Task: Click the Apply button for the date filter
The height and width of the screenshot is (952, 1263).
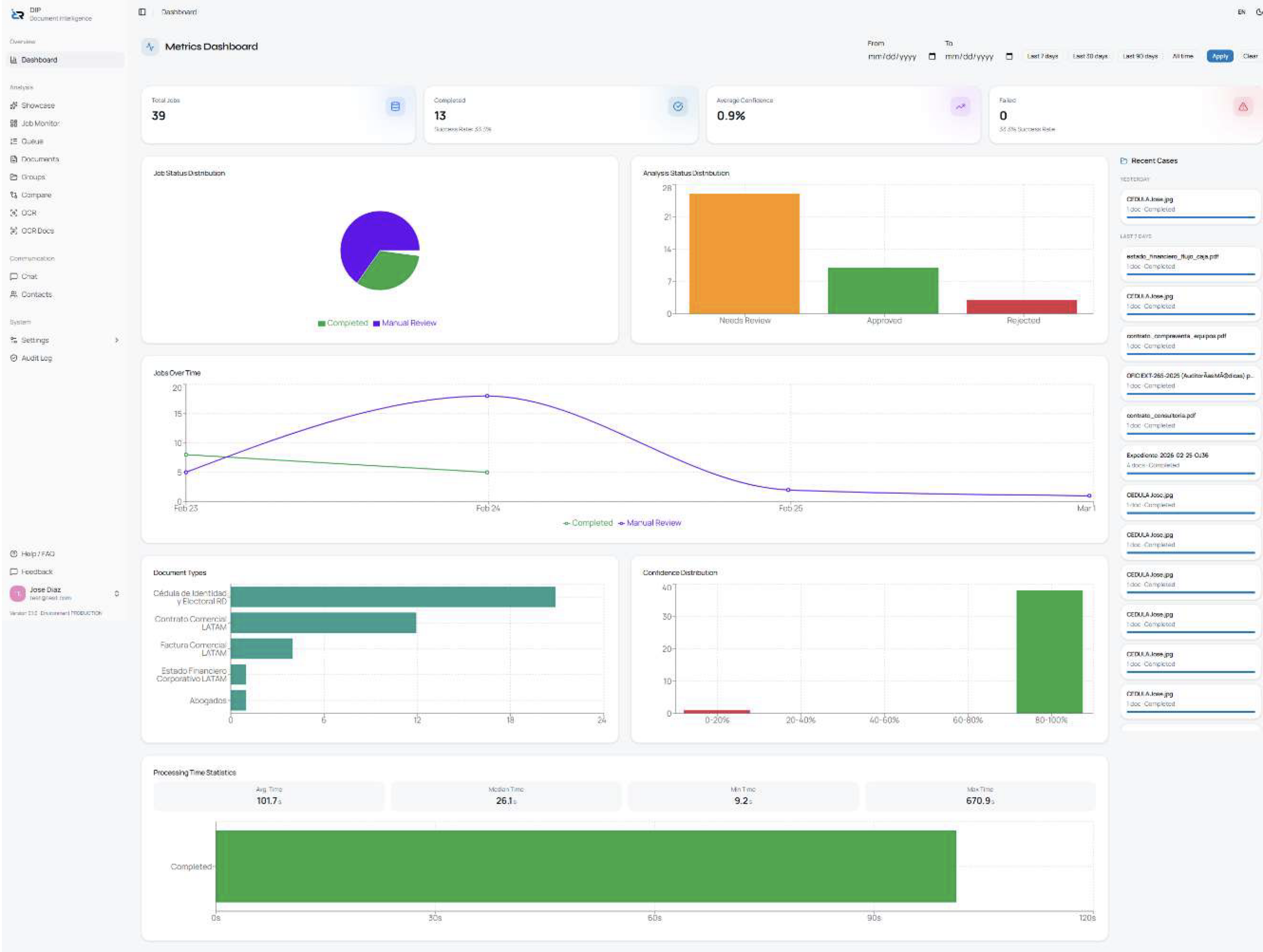Action: point(1219,56)
